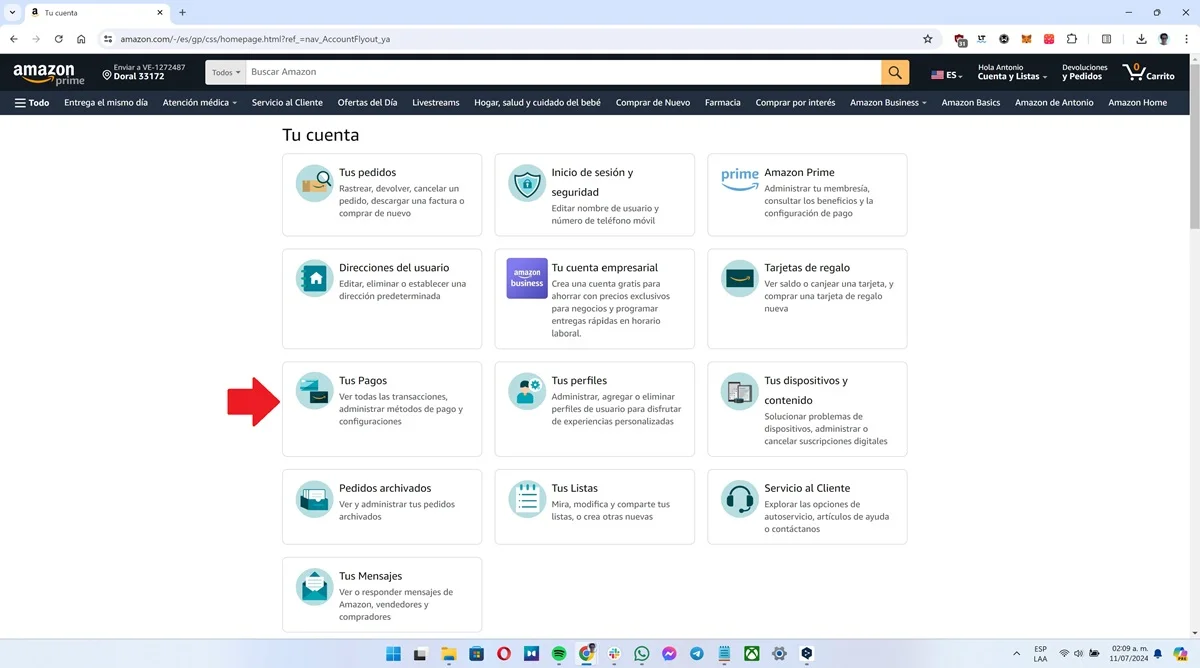This screenshot has height=668, width=1200.
Task: Open the Todos search category dropdown
Action: tap(226, 73)
